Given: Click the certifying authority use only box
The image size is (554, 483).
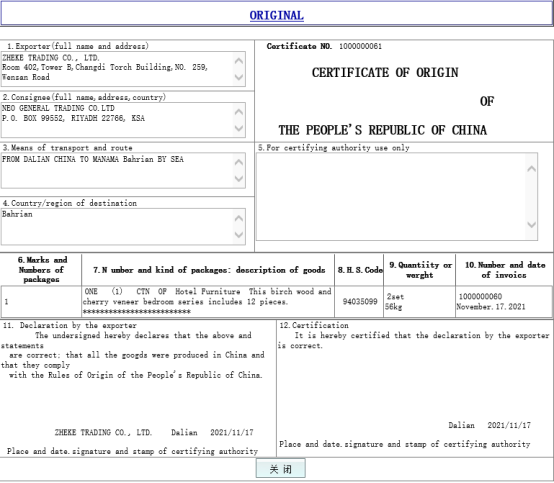Looking at the screenshot, I should coord(397,196).
